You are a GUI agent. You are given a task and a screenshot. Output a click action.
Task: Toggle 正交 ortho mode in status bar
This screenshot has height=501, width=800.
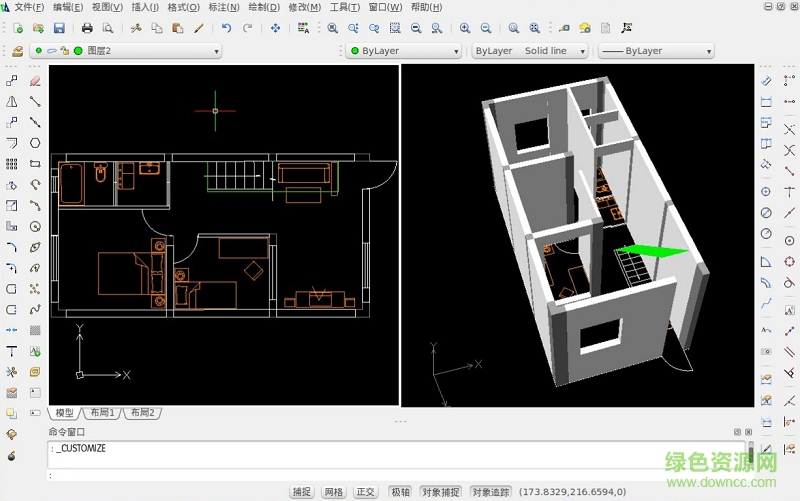pos(366,492)
